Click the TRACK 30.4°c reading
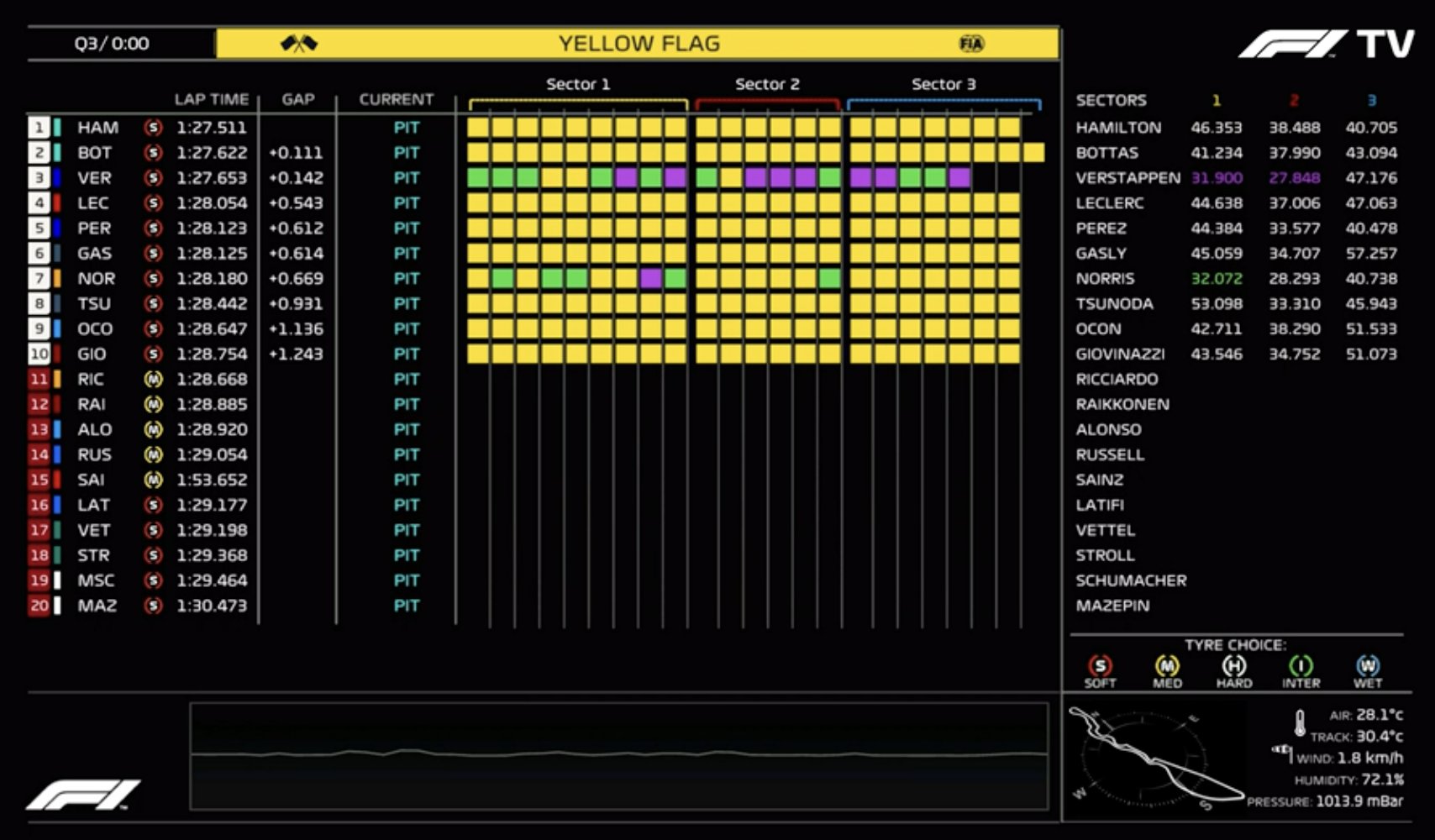The image size is (1435, 840). click(x=1356, y=737)
